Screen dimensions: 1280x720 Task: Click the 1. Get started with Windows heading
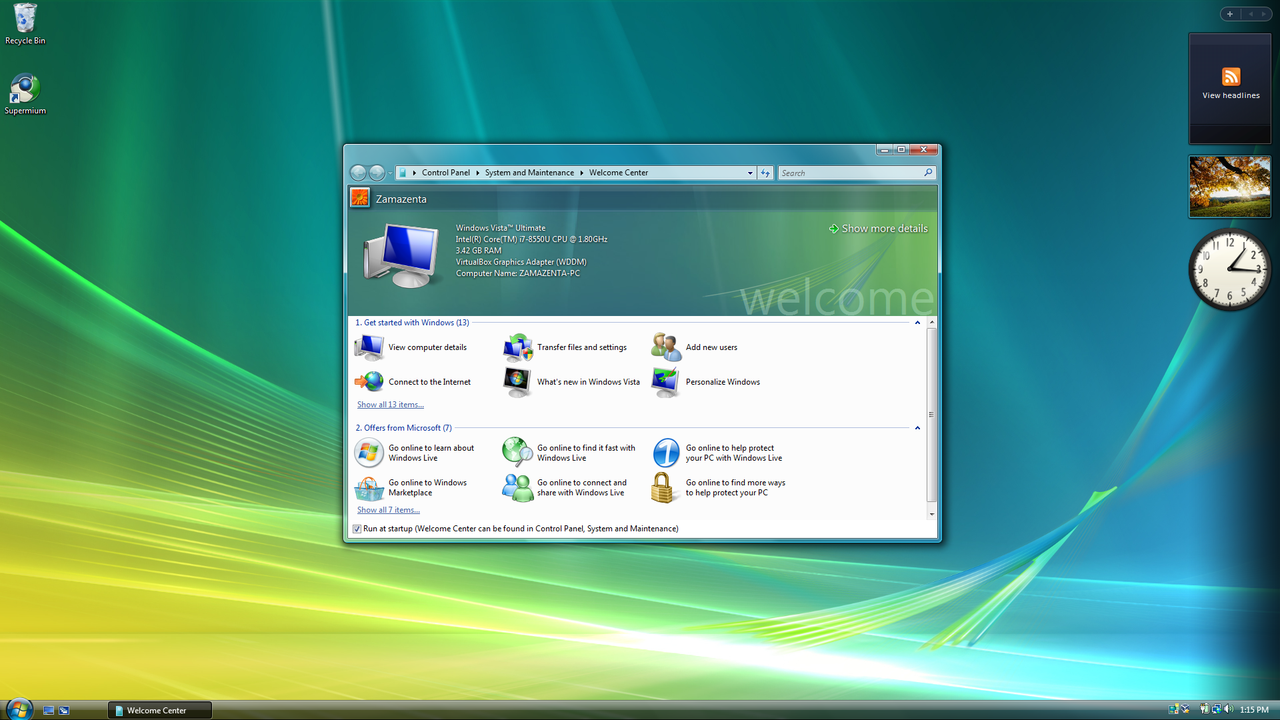click(x=412, y=323)
